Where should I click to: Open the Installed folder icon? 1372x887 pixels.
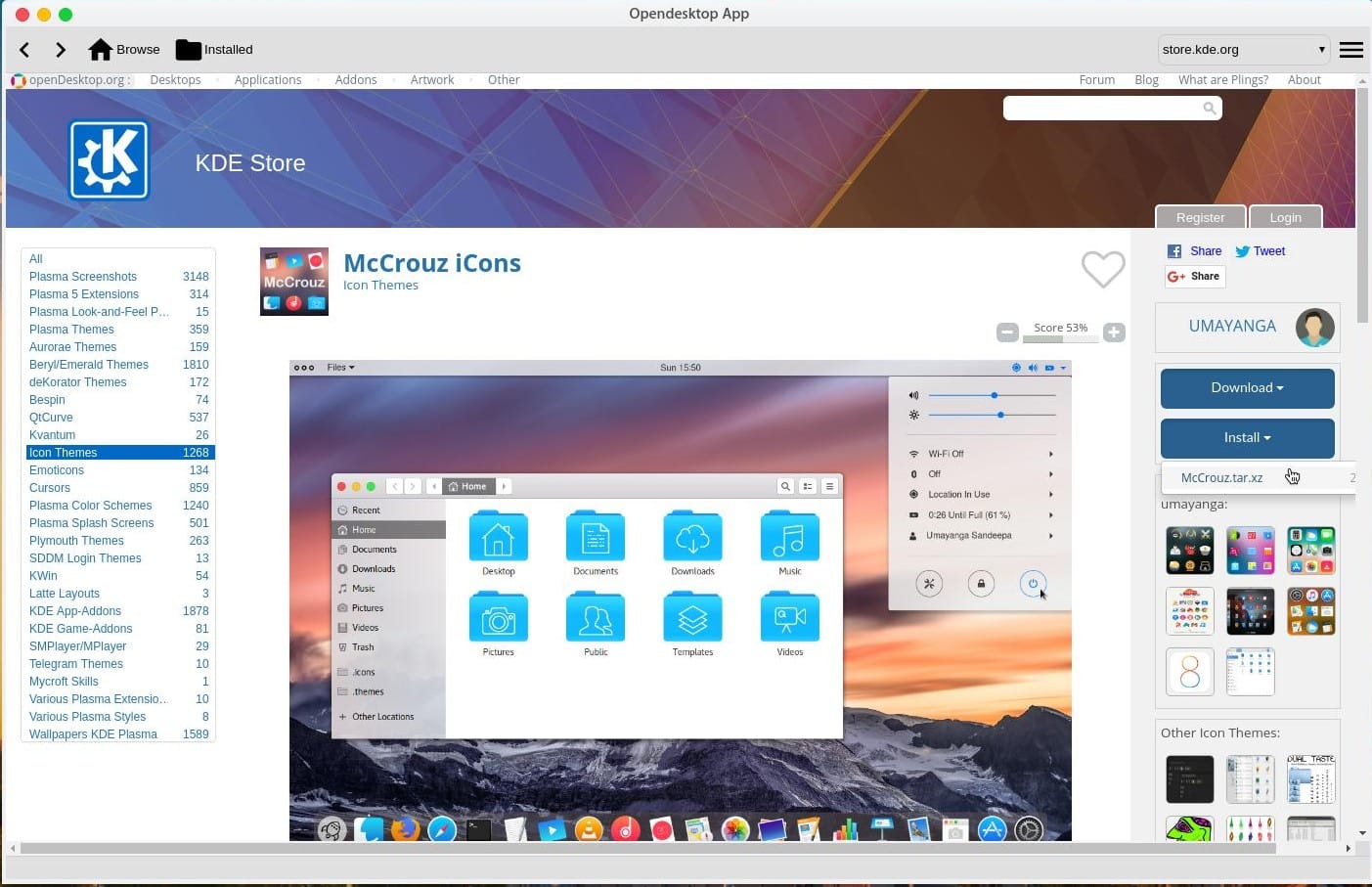(x=188, y=50)
